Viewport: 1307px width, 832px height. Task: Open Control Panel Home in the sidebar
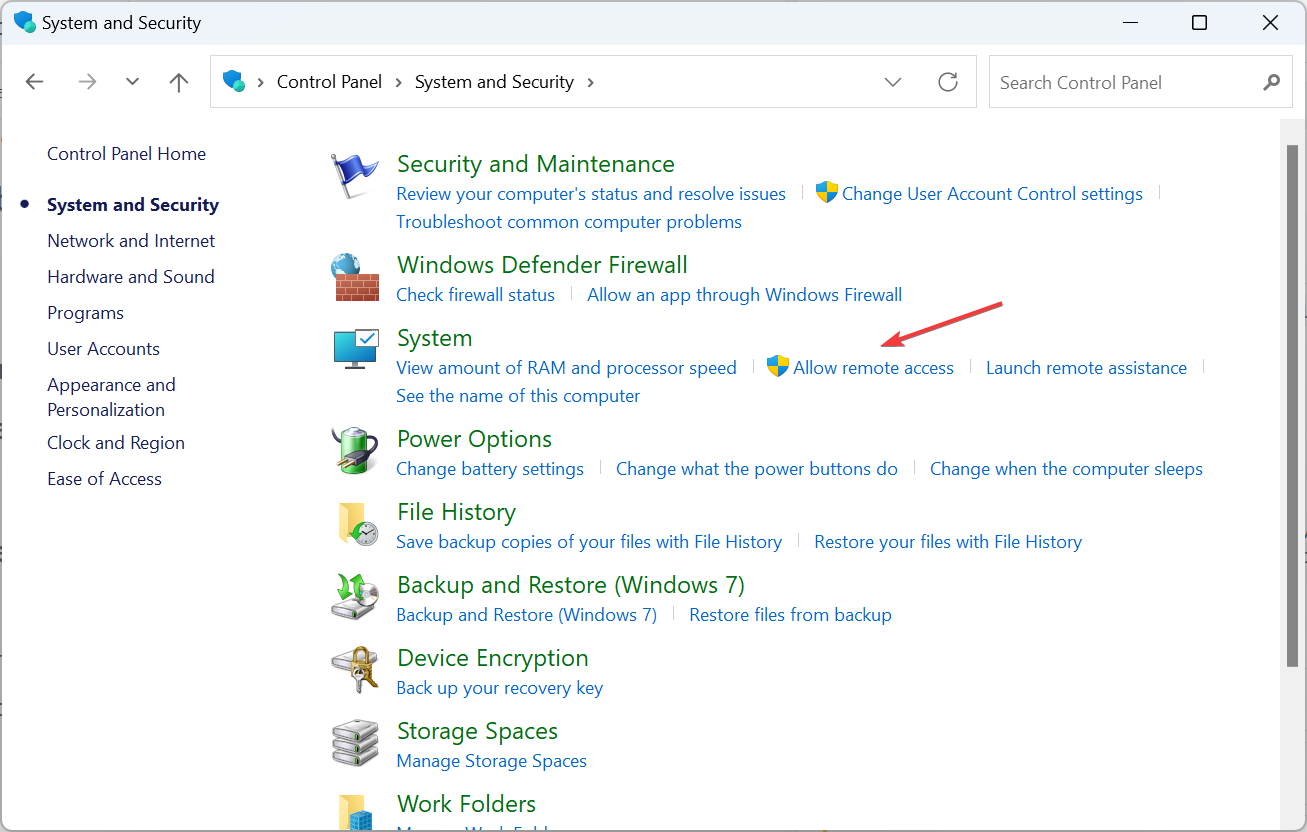[126, 154]
